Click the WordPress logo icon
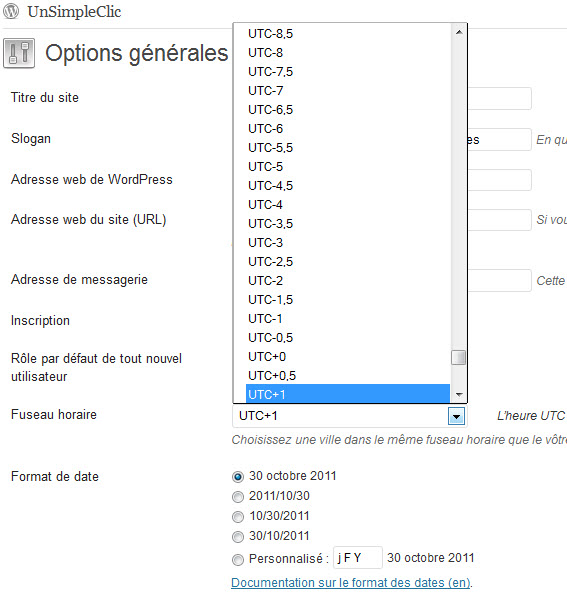The height and width of the screenshot is (607, 567). (x=11, y=11)
